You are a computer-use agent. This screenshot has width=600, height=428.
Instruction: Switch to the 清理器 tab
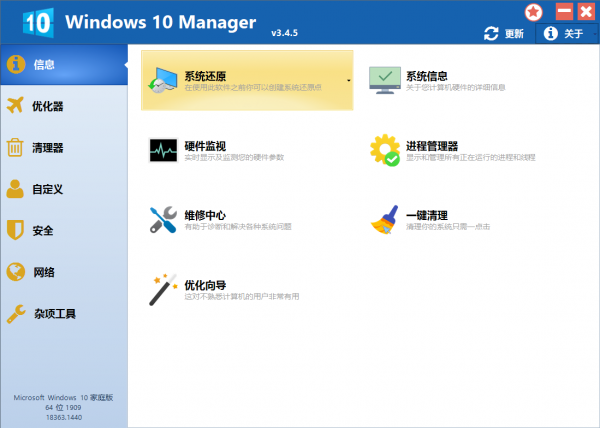pyautogui.click(x=47, y=148)
